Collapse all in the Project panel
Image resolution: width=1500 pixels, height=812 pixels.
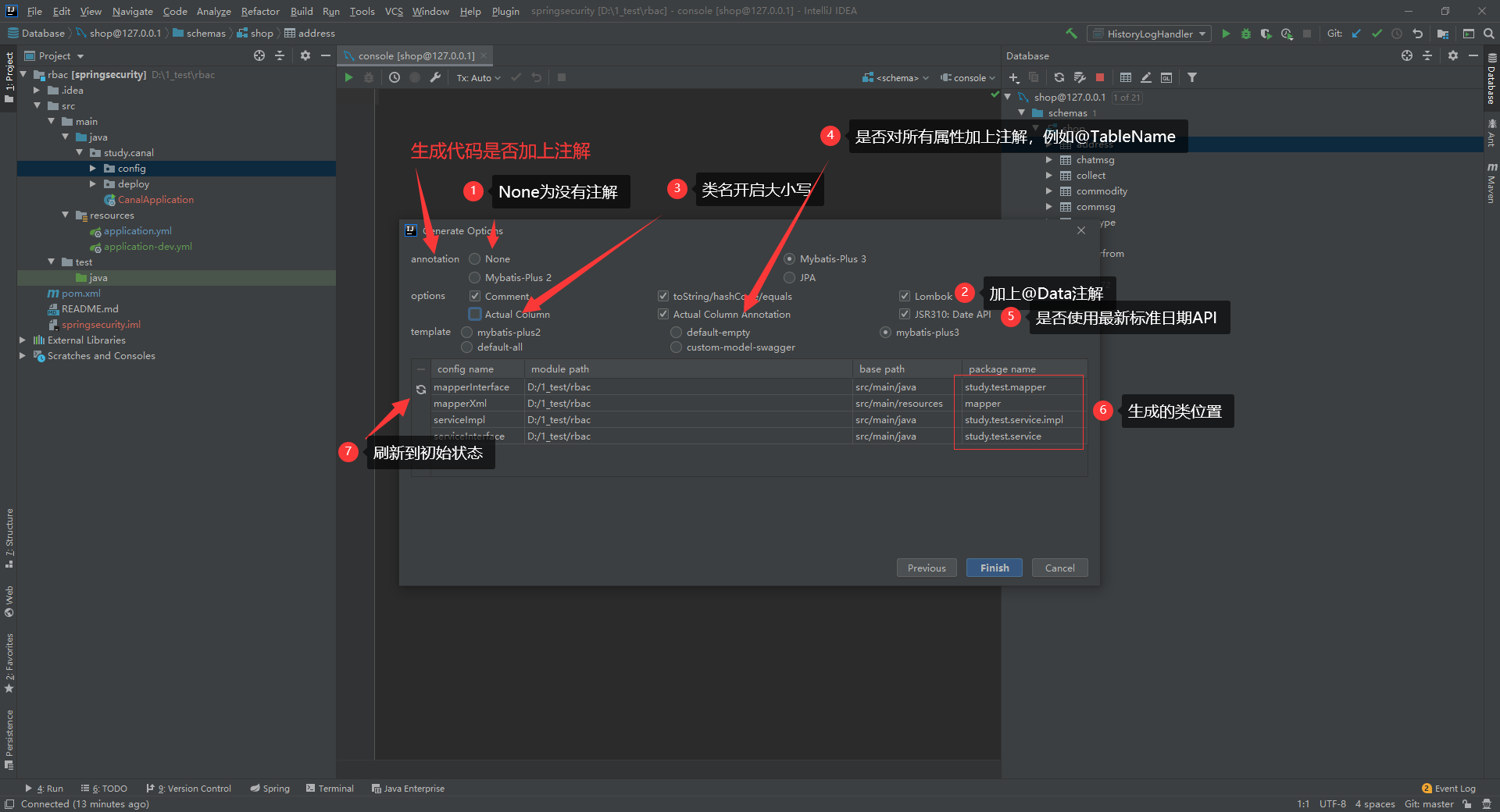coord(280,55)
